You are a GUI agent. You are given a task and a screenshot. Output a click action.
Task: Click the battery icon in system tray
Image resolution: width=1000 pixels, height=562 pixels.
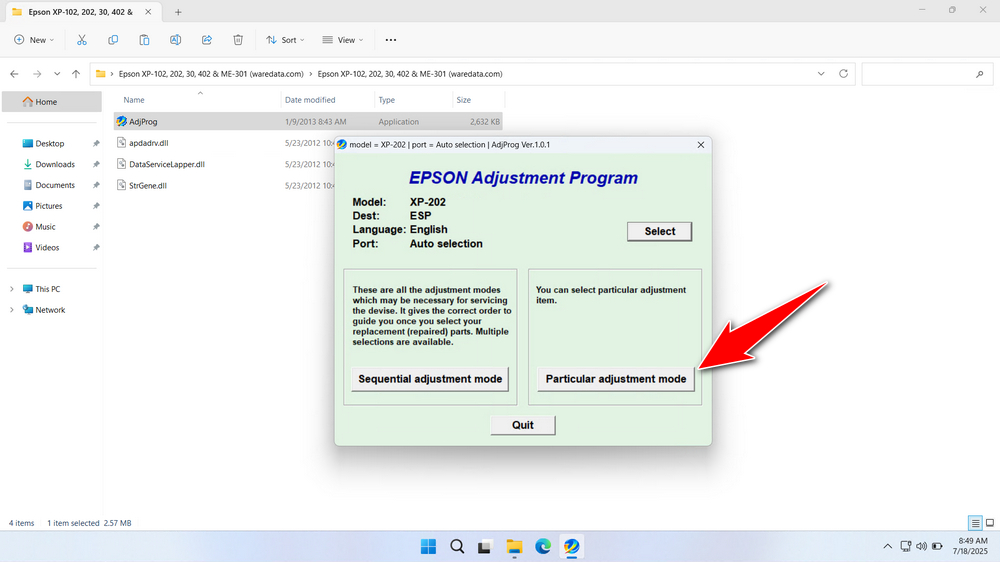(937, 547)
